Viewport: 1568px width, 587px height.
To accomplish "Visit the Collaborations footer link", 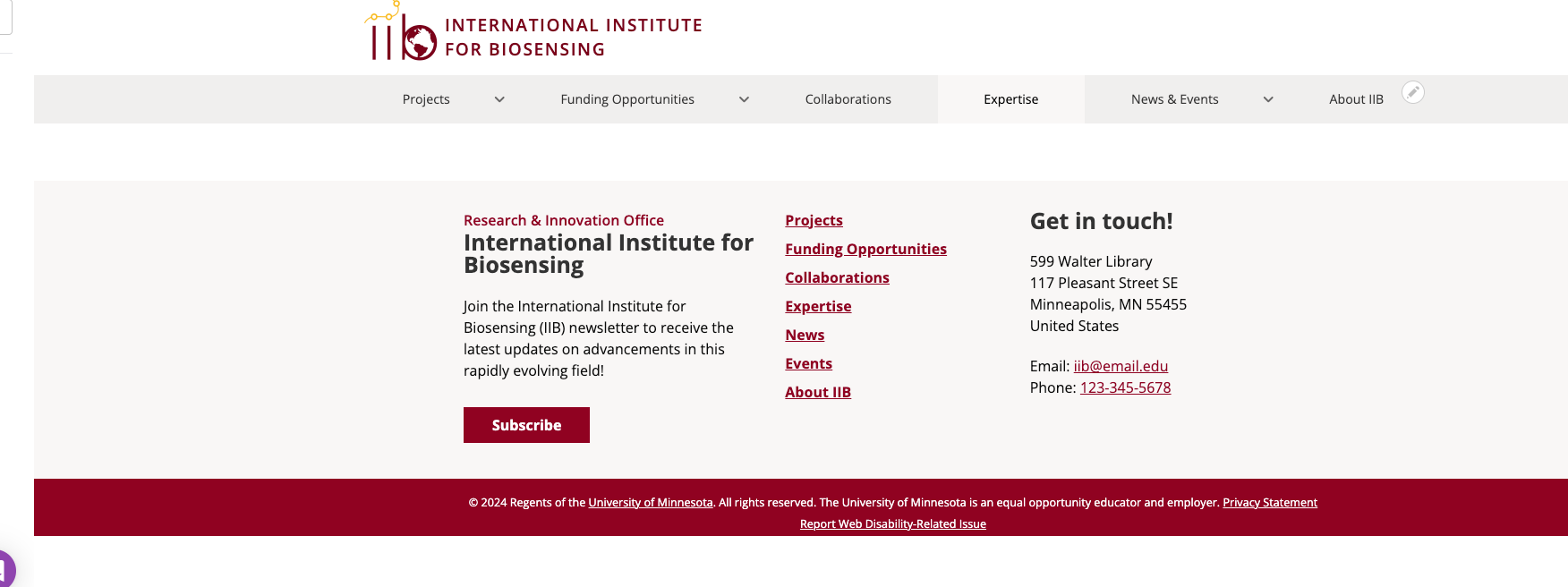I will 837,277.
